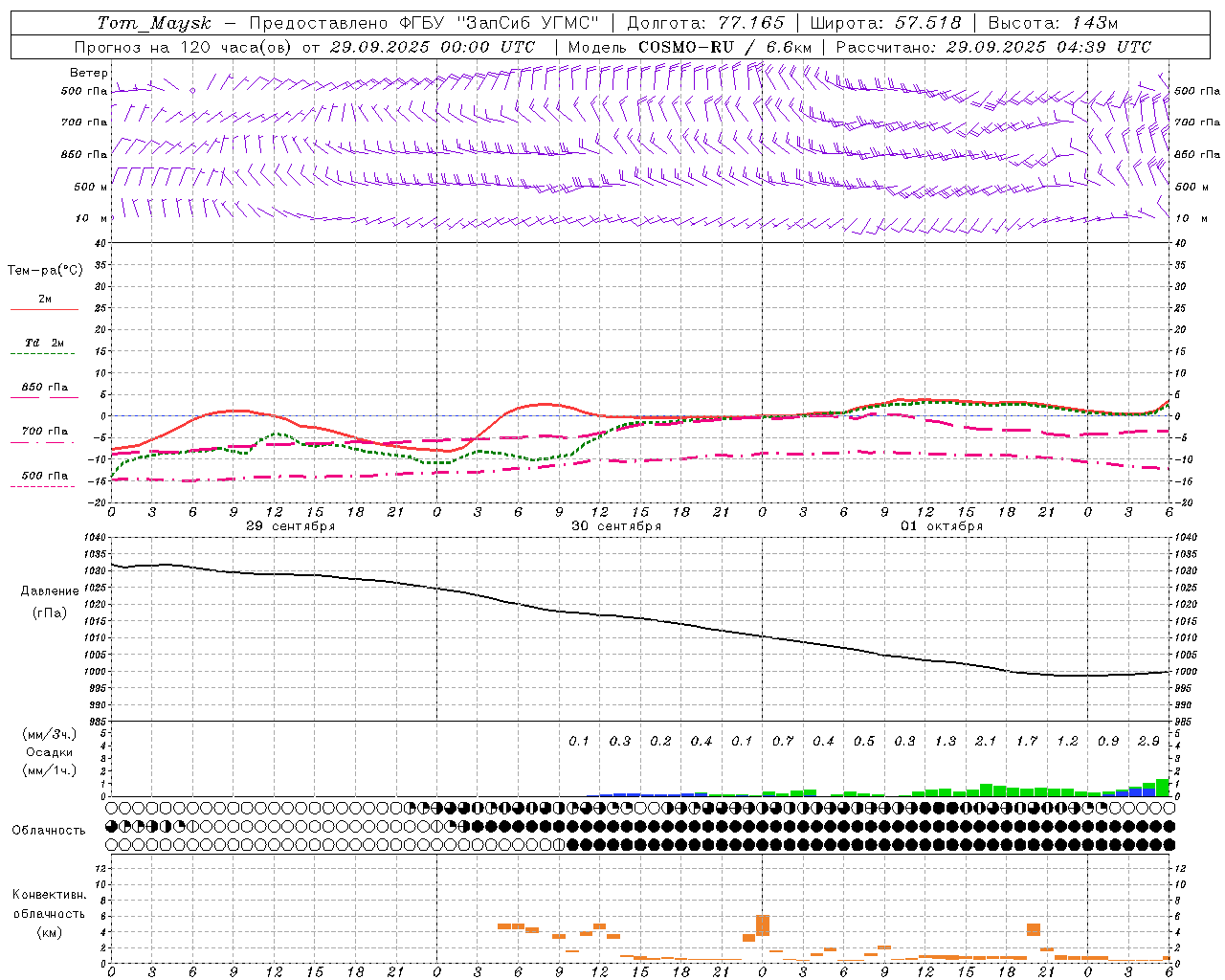Click the "(км)" unit under convective cloud label

click(x=49, y=932)
